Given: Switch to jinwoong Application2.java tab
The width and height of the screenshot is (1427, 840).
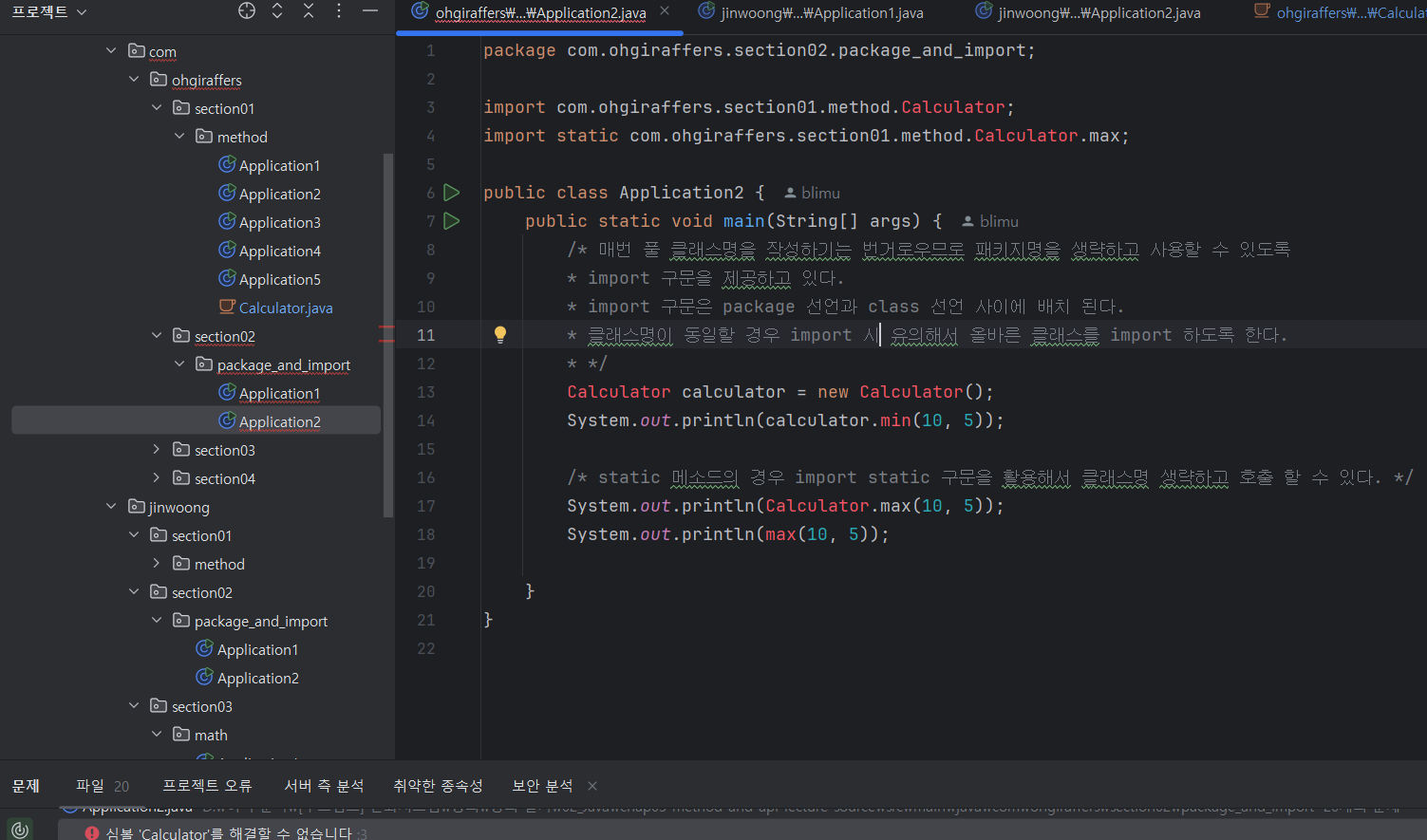Looking at the screenshot, I should 1088,12.
